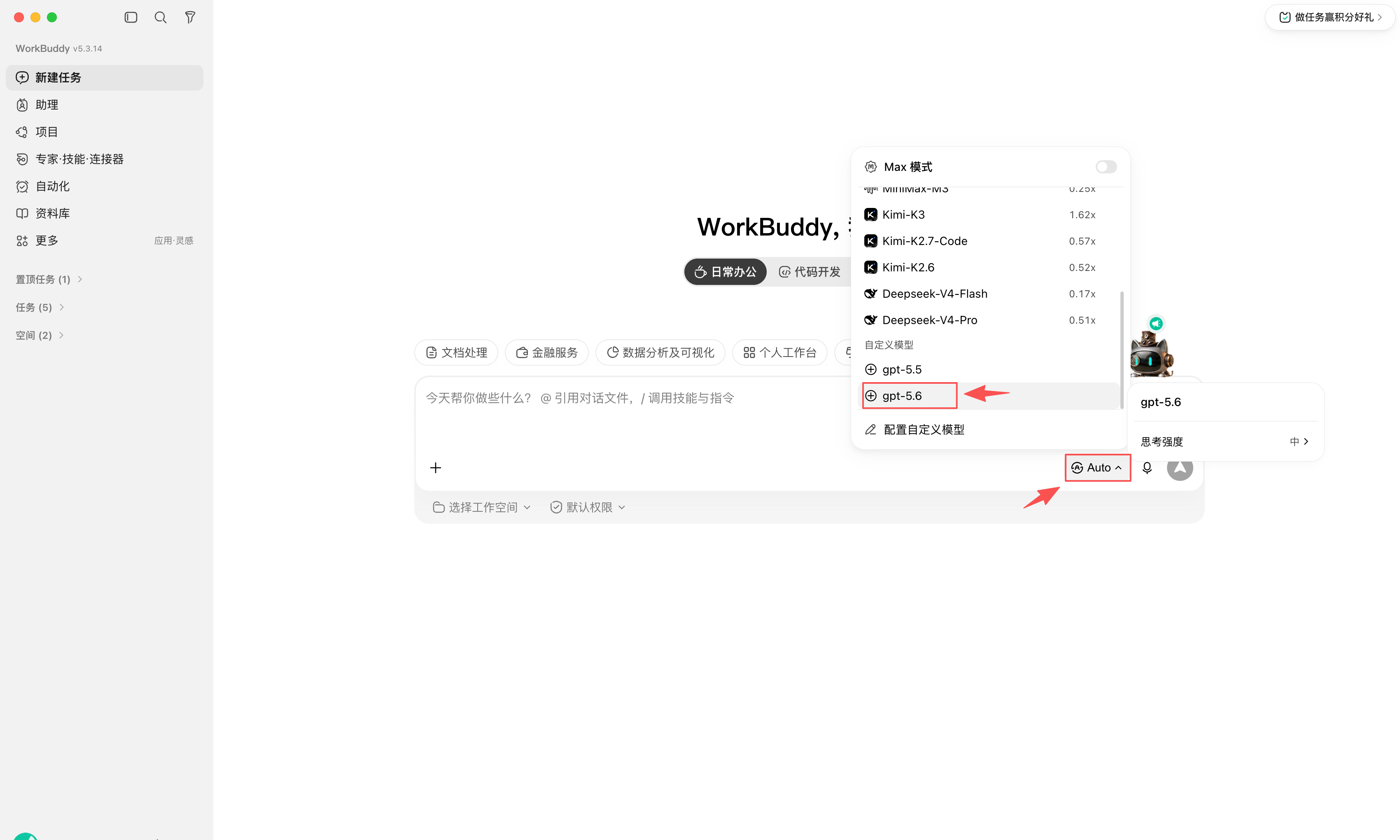The width and height of the screenshot is (1400, 840).
Task: Open the 默认权限 dropdown
Action: [x=588, y=507]
